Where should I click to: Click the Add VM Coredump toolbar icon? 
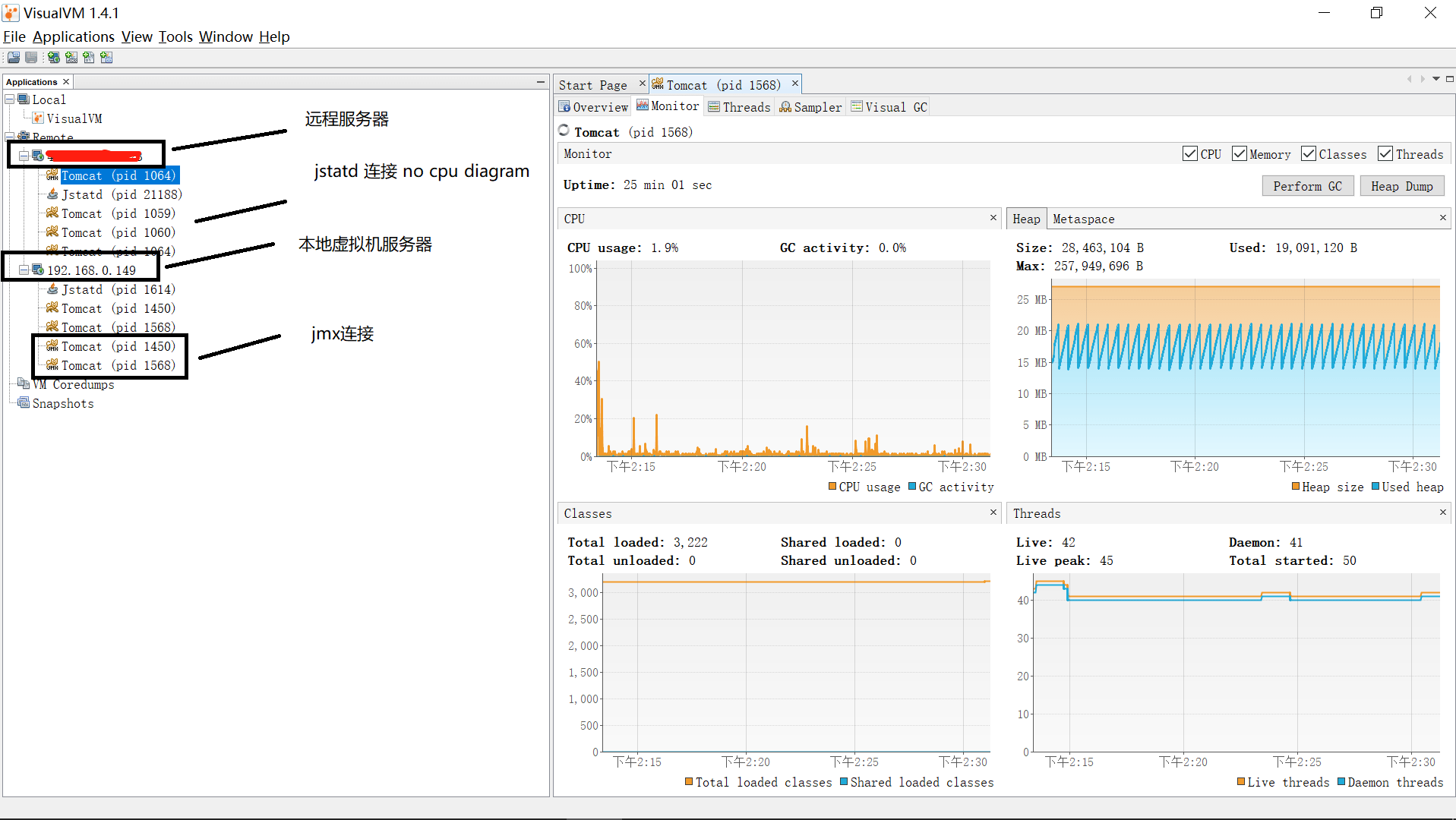[x=88, y=57]
